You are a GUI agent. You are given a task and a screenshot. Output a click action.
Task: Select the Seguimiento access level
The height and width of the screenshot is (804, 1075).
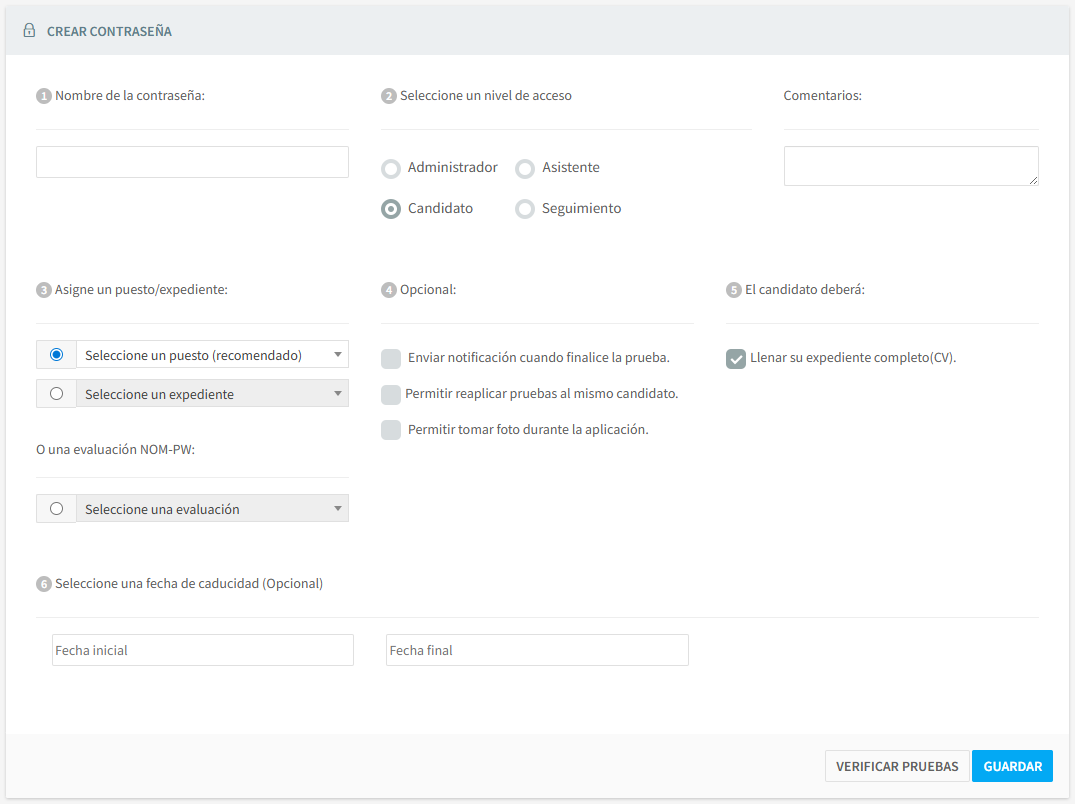pyautogui.click(x=525, y=209)
